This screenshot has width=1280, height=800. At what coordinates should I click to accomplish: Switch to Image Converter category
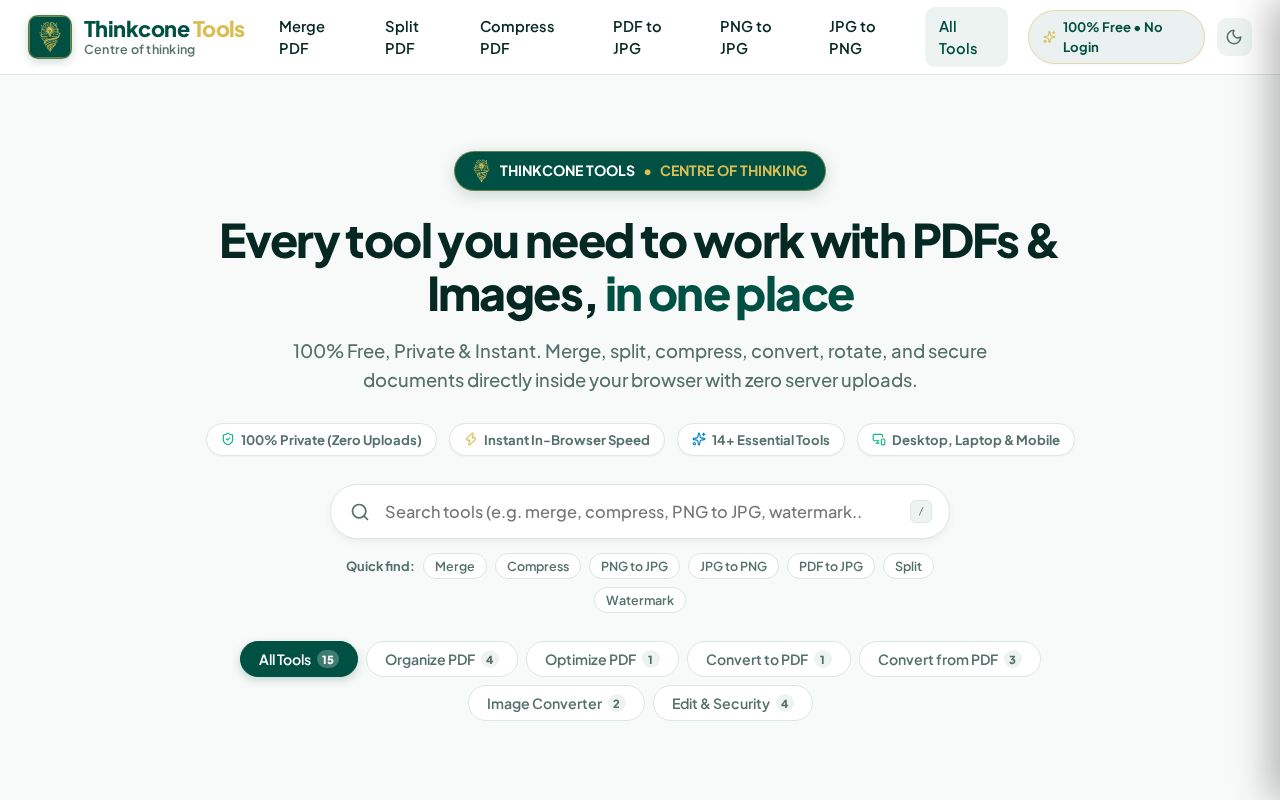[x=556, y=703]
